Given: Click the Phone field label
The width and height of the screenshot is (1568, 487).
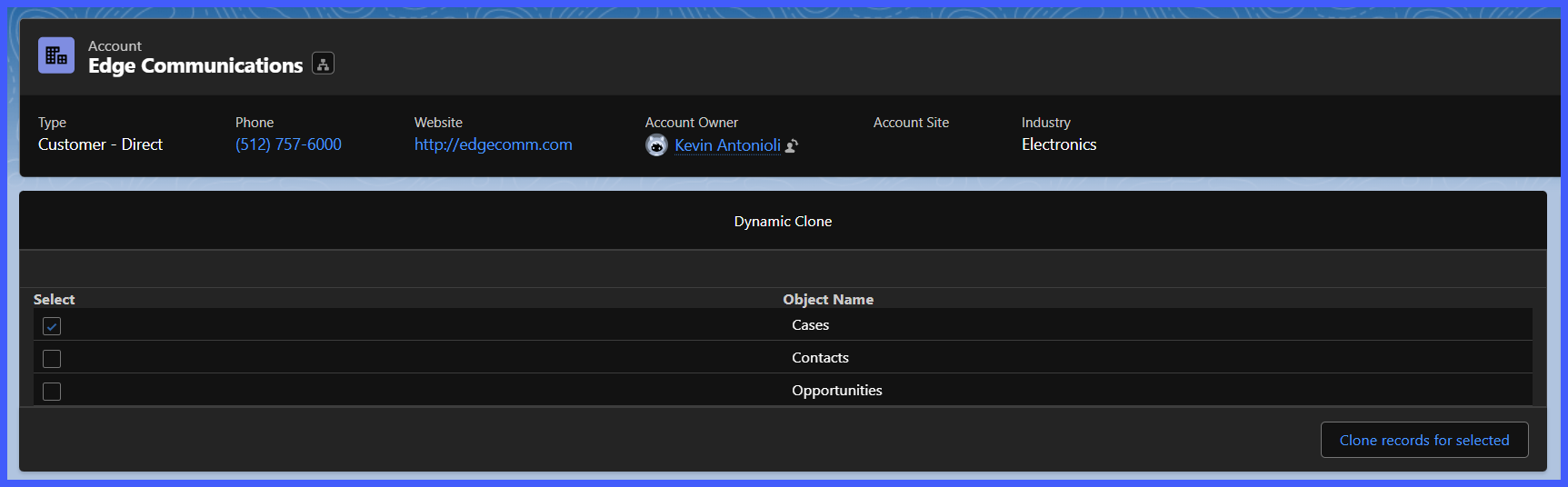Looking at the screenshot, I should pyautogui.click(x=255, y=123).
